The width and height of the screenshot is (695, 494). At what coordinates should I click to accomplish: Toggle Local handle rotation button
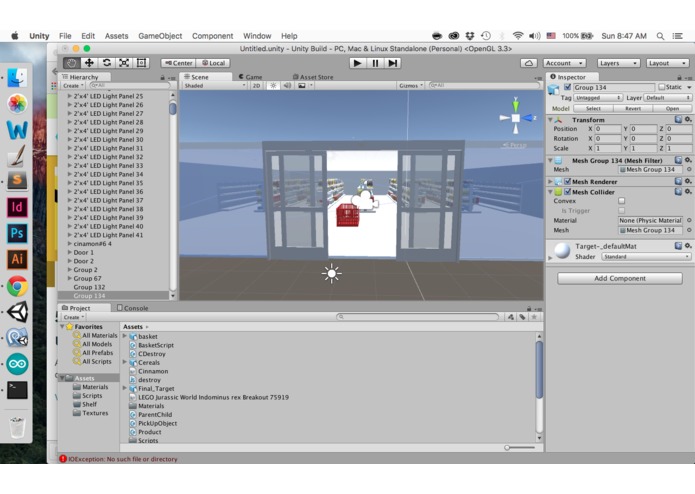pos(213,63)
